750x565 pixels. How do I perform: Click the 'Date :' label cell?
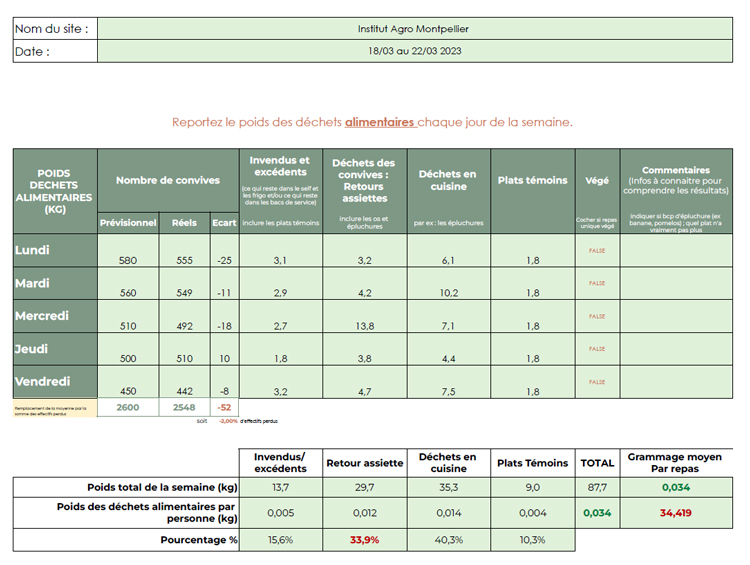point(55,51)
